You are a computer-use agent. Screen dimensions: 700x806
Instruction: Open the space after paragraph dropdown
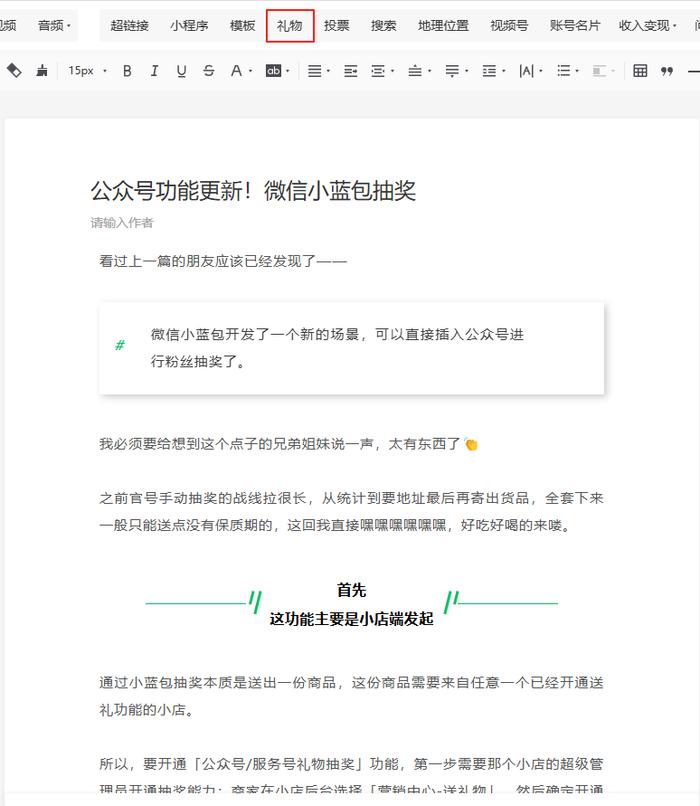[x=456, y=71]
